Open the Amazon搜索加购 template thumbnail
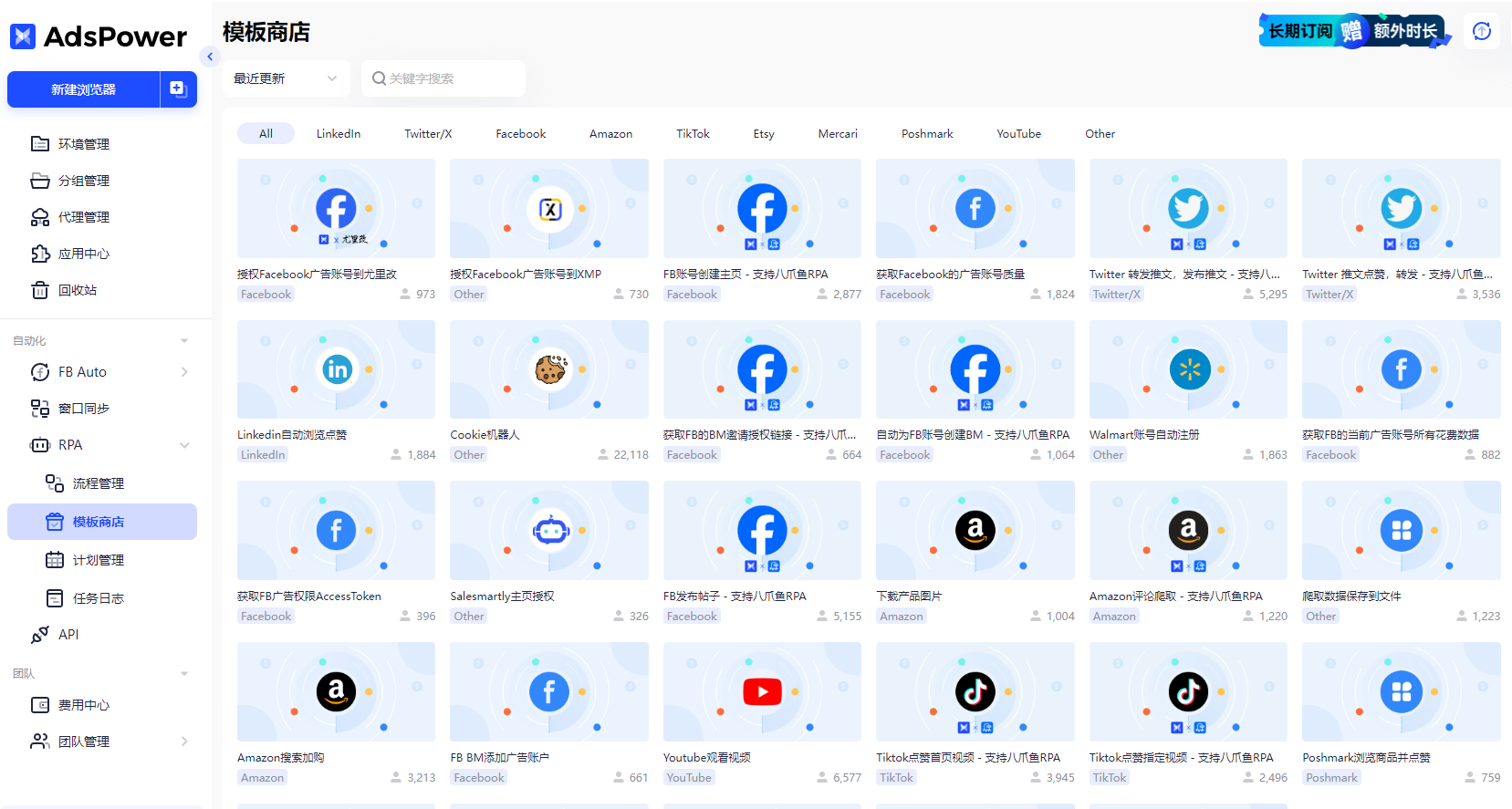Image resolution: width=1512 pixels, height=809 pixels. (336, 691)
